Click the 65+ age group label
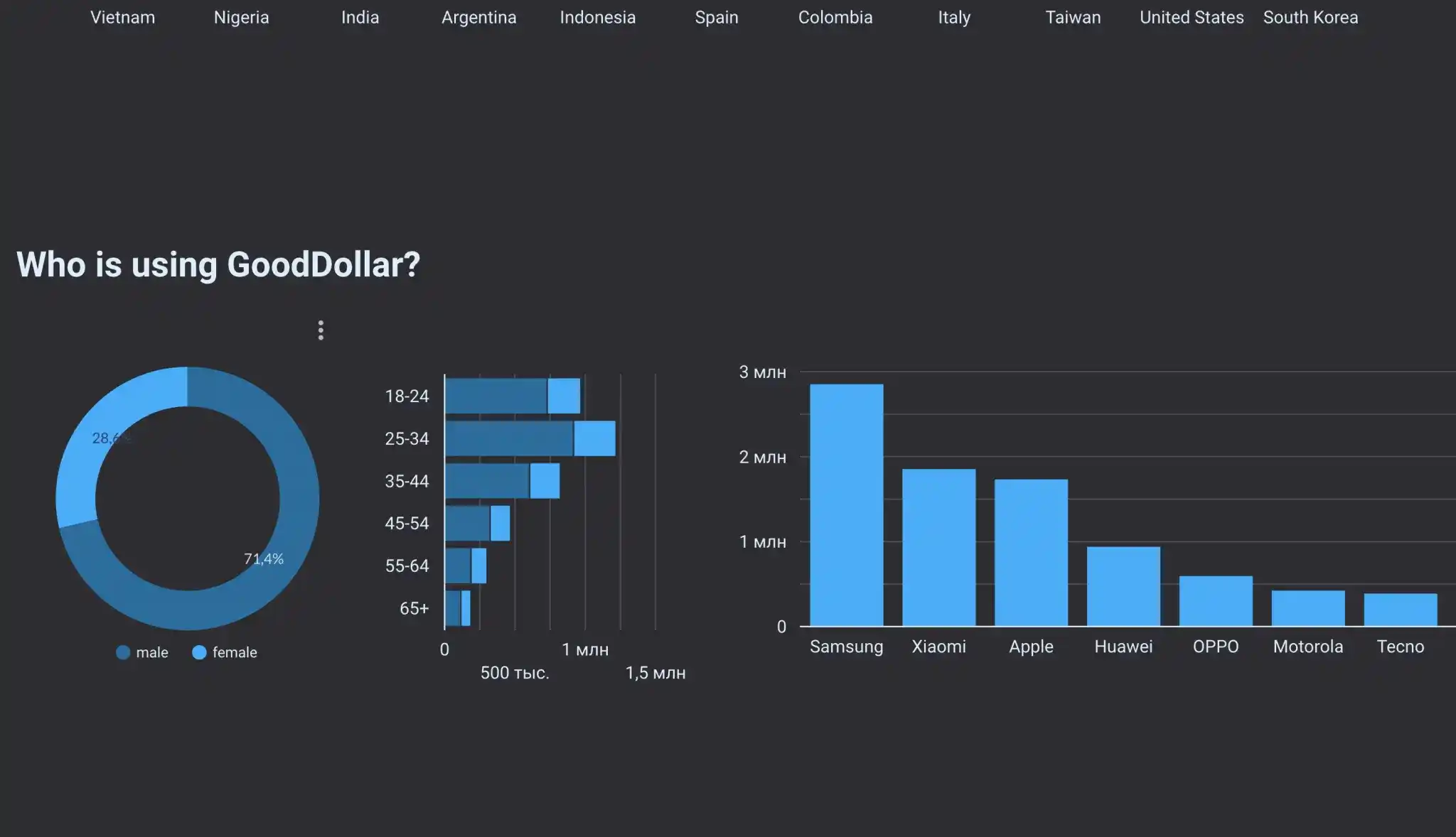Image resolution: width=1456 pixels, height=837 pixels. click(414, 608)
